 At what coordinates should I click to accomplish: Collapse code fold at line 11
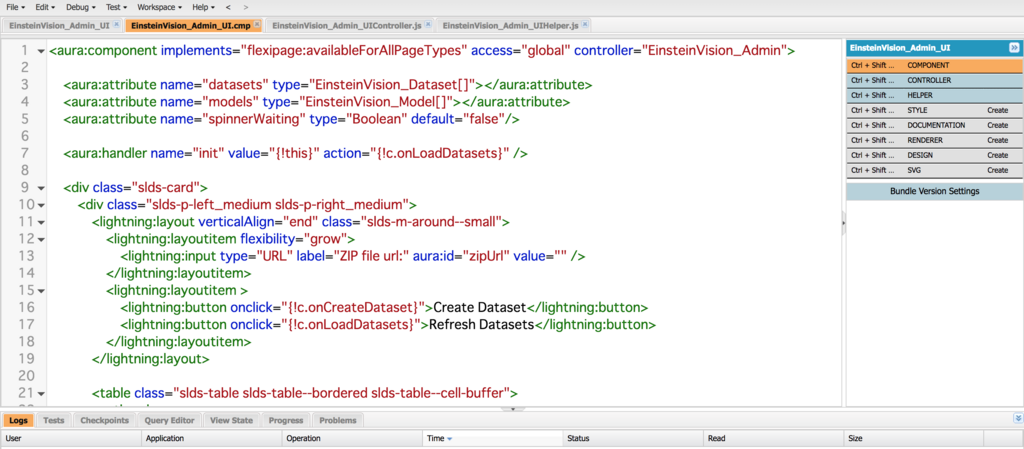pyautogui.click(x=40, y=222)
